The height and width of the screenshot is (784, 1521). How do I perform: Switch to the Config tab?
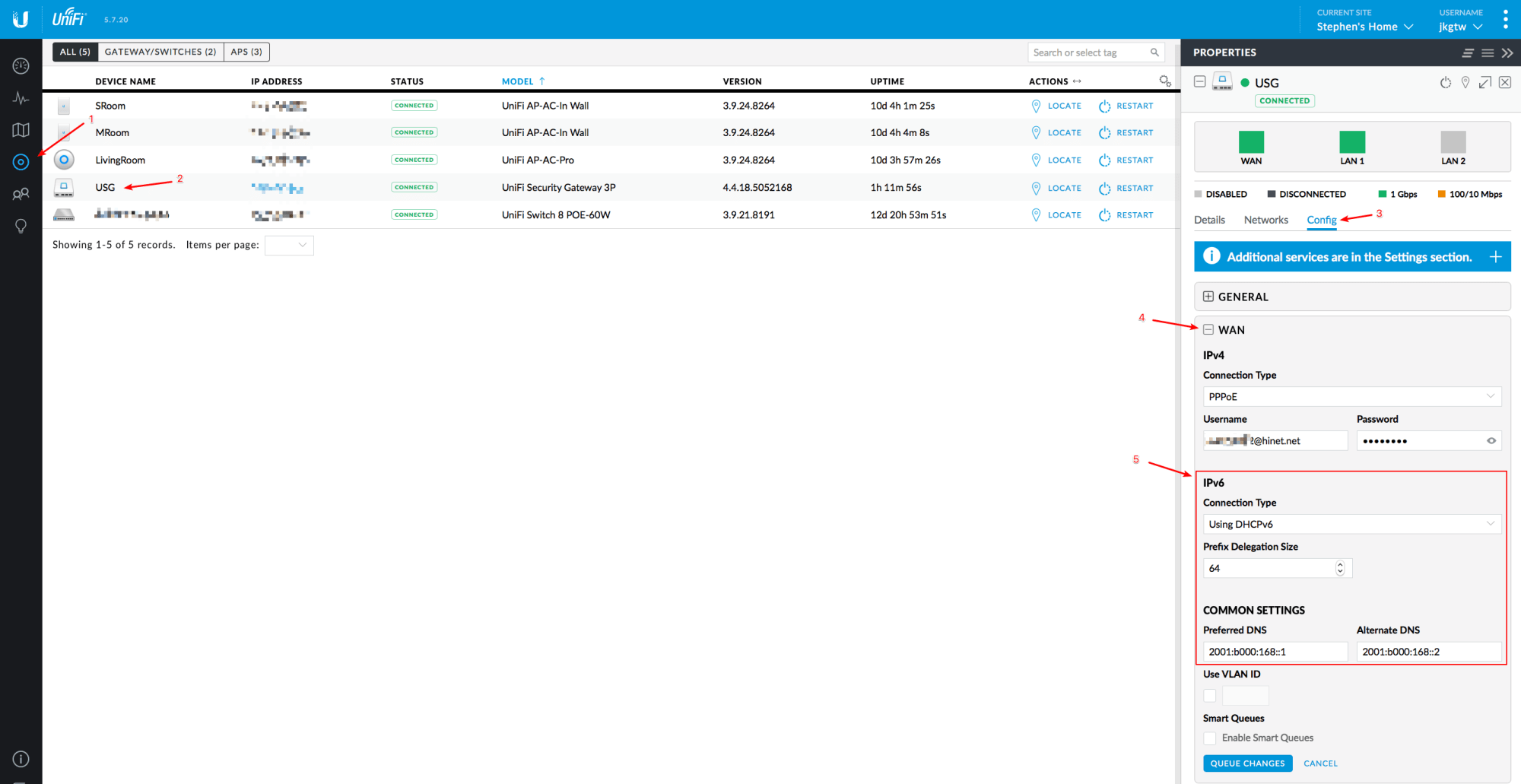1322,220
